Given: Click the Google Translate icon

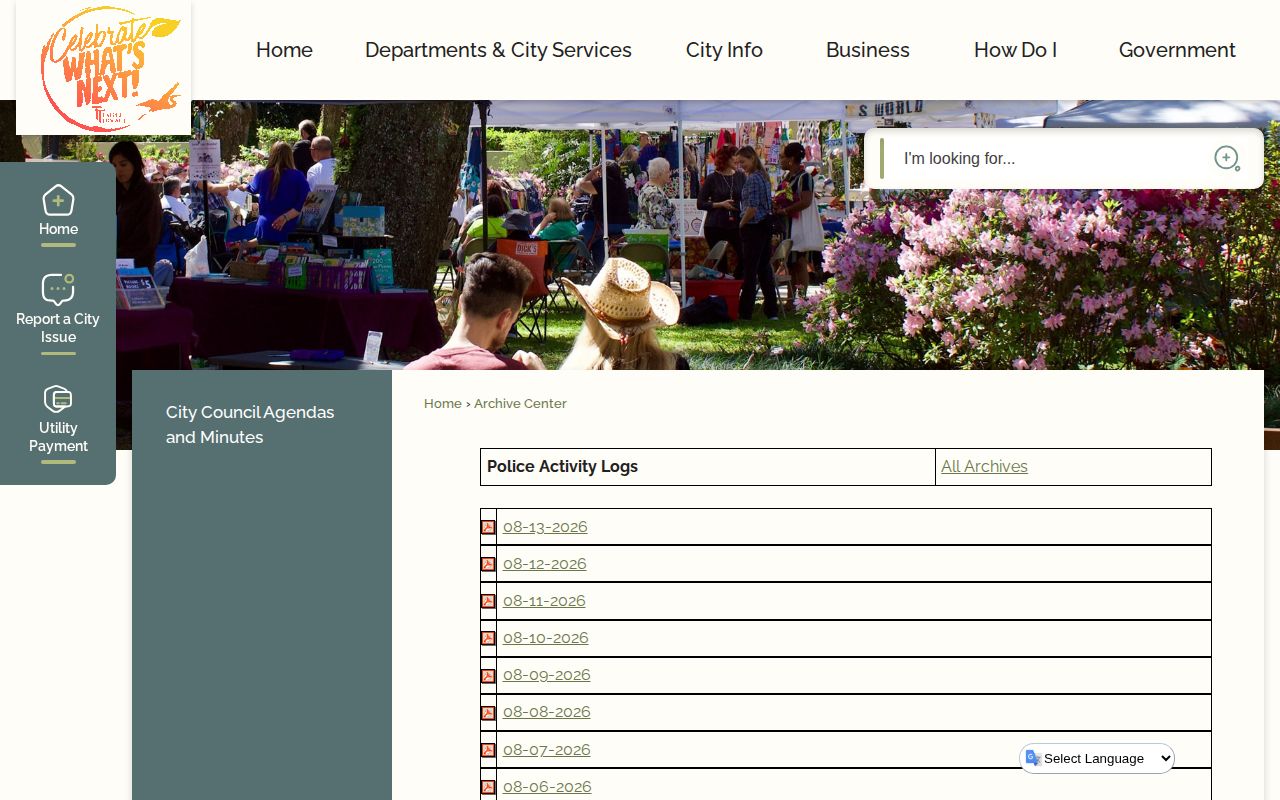Looking at the screenshot, I should point(1033,758).
